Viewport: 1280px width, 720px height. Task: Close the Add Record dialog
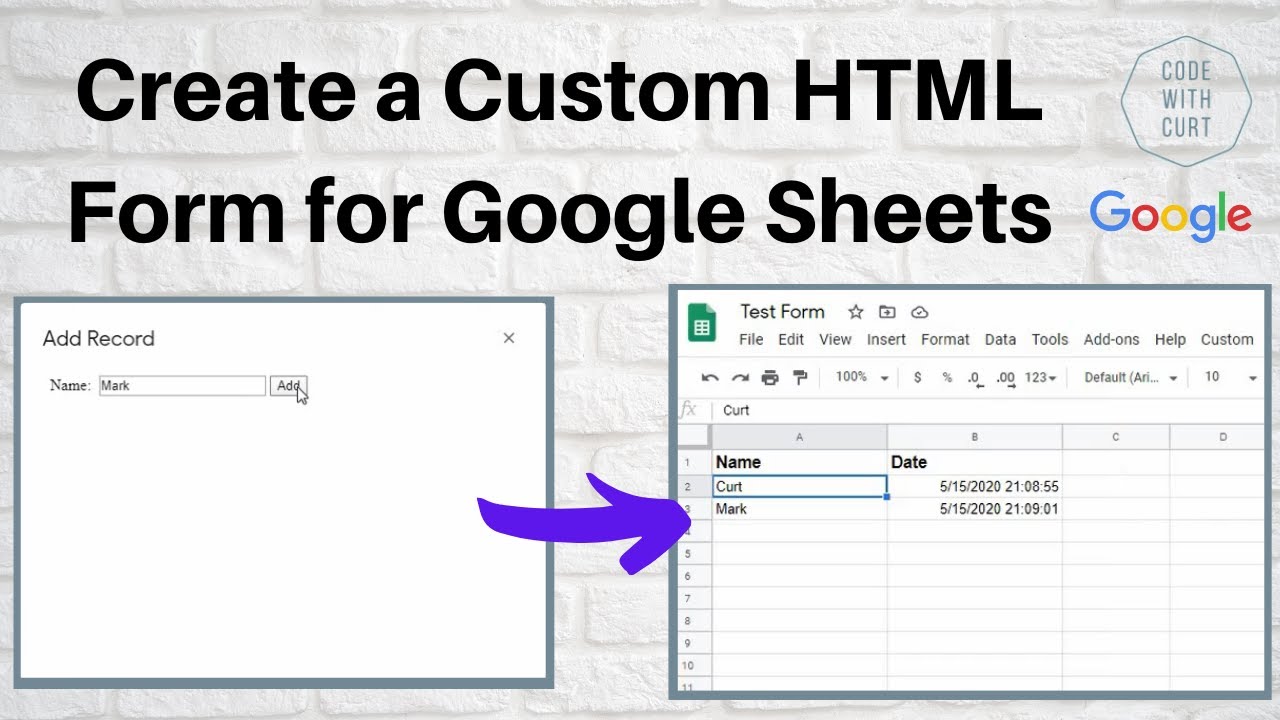[509, 338]
